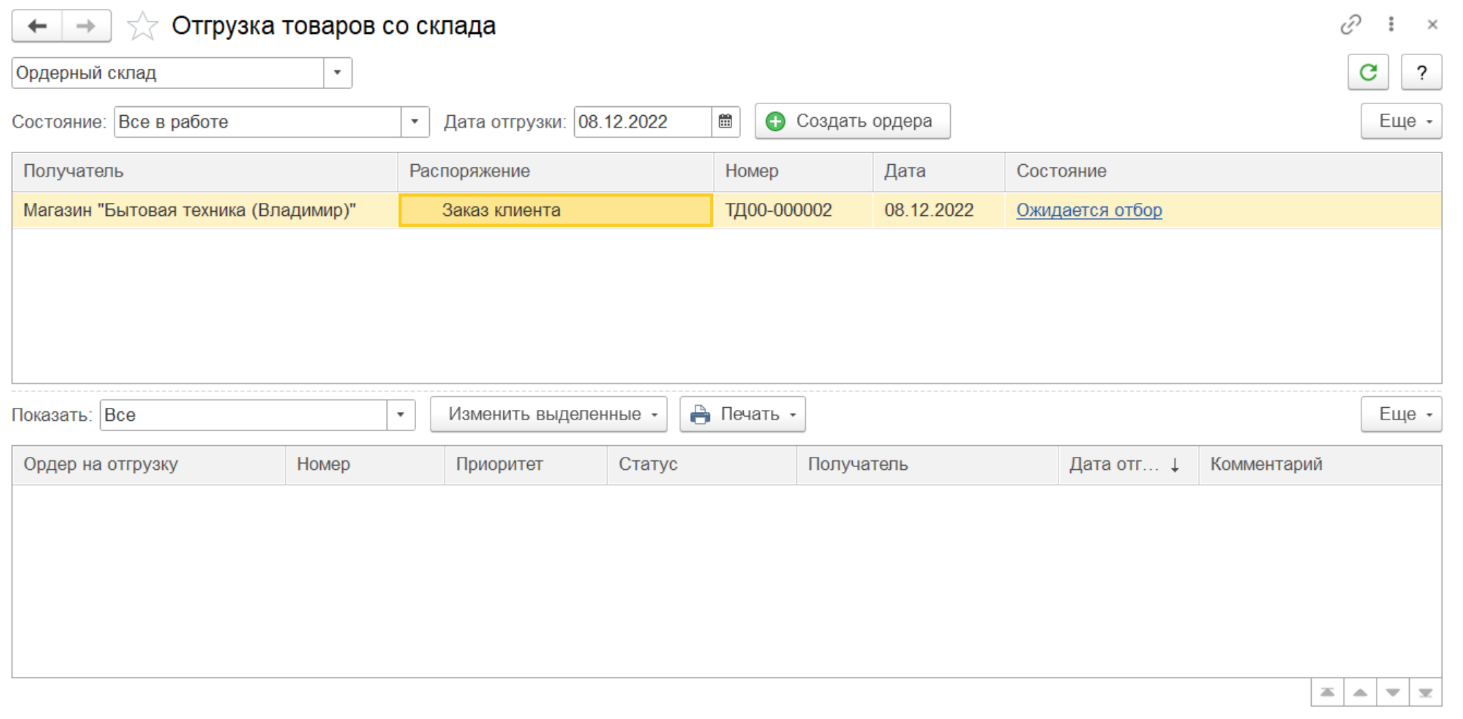Image resolution: width=1463 pixels, height=719 pixels.
Task: Open the upper Еще menu
Action: click(x=1401, y=122)
